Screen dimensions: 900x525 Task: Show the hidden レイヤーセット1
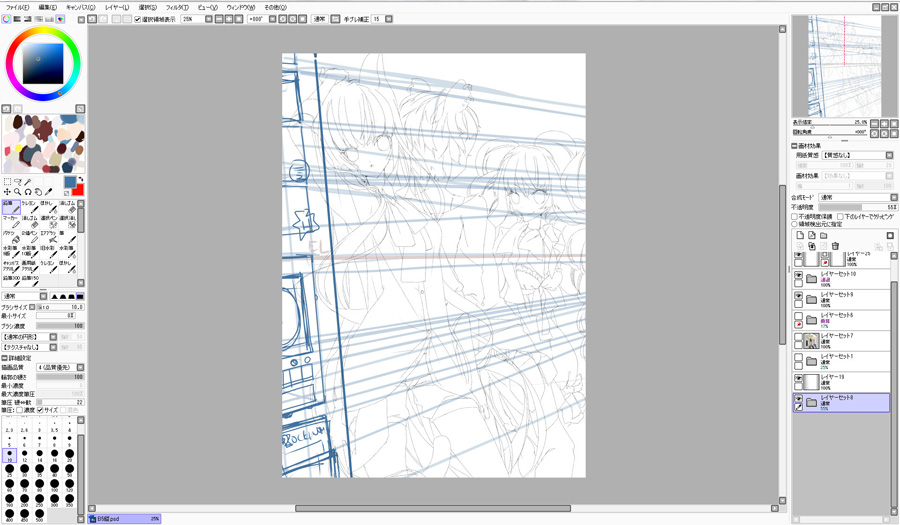click(798, 357)
